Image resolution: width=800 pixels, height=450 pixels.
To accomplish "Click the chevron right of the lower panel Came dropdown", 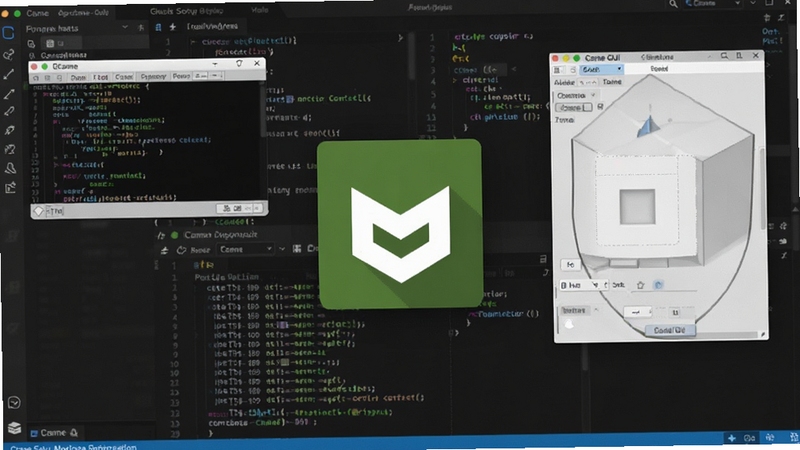I will [282, 249].
